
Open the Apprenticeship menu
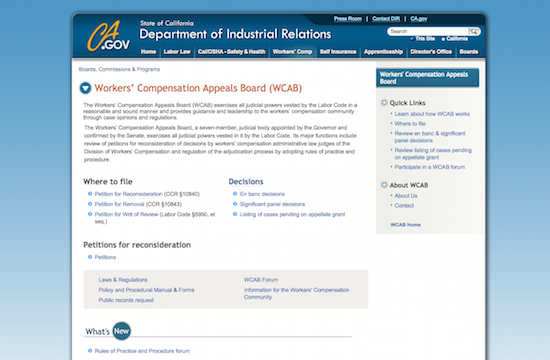(x=383, y=52)
